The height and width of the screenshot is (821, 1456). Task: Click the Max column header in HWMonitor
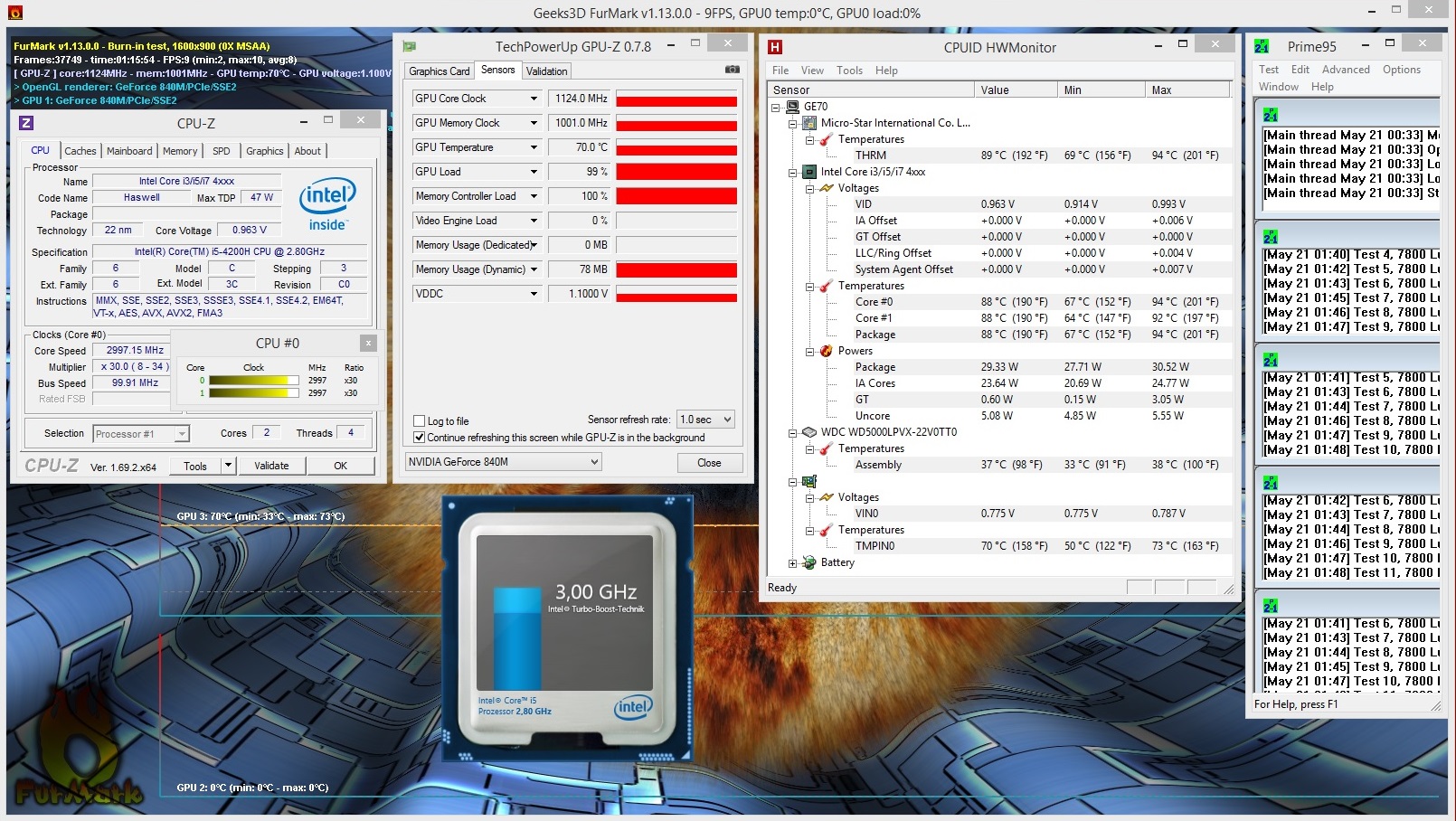click(x=1187, y=90)
